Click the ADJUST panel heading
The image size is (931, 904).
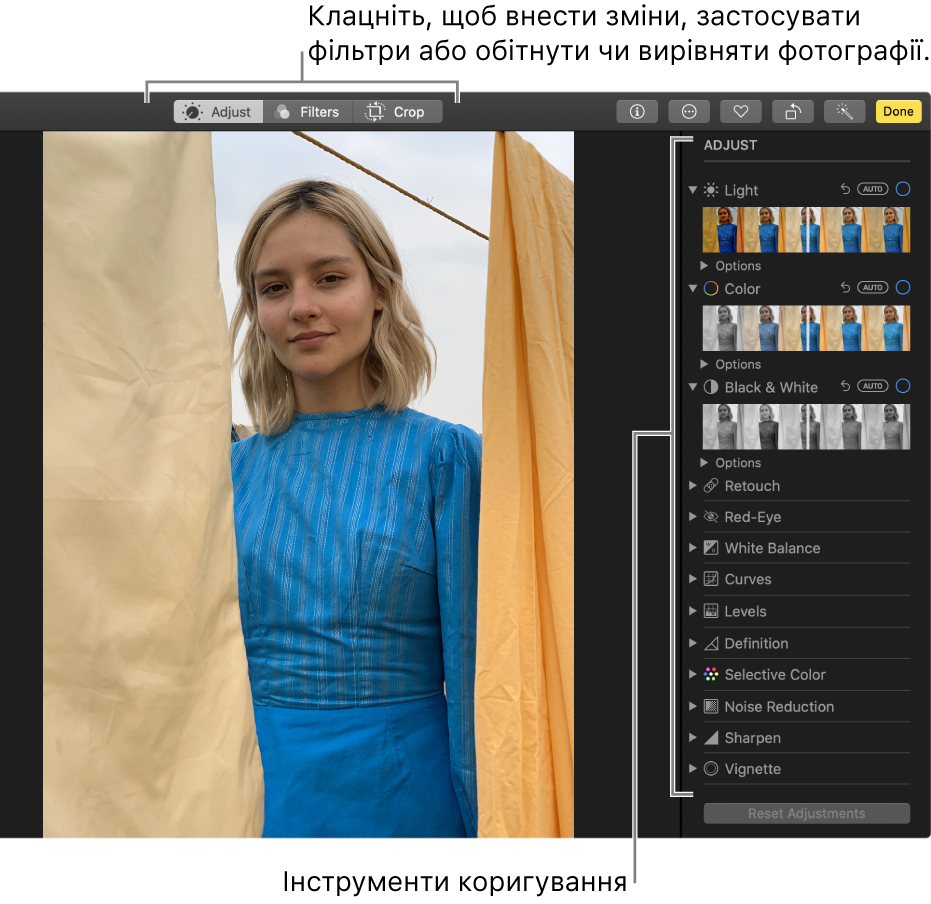click(730, 145)
